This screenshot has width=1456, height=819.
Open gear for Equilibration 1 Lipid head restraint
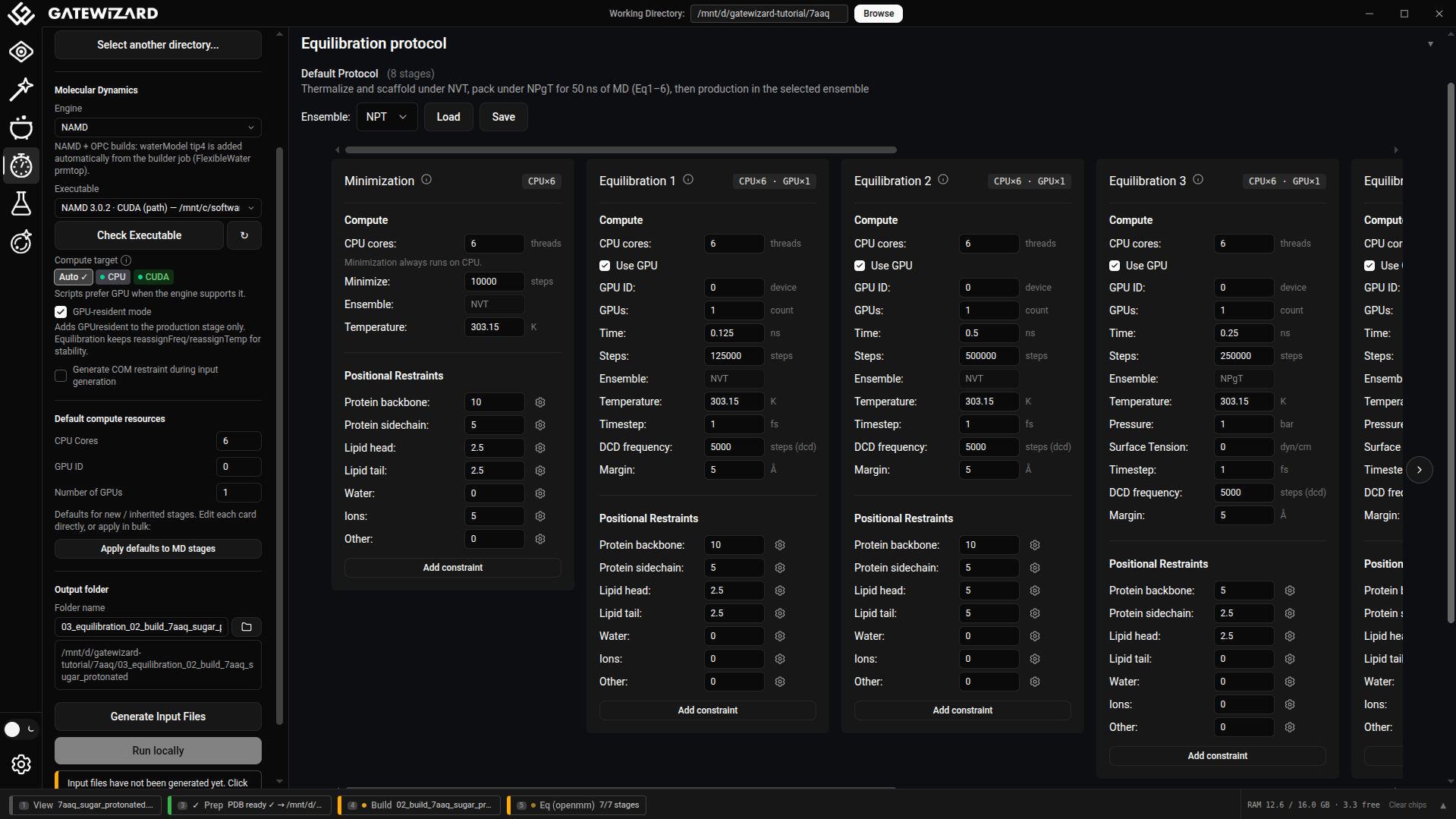click(780, 591)
